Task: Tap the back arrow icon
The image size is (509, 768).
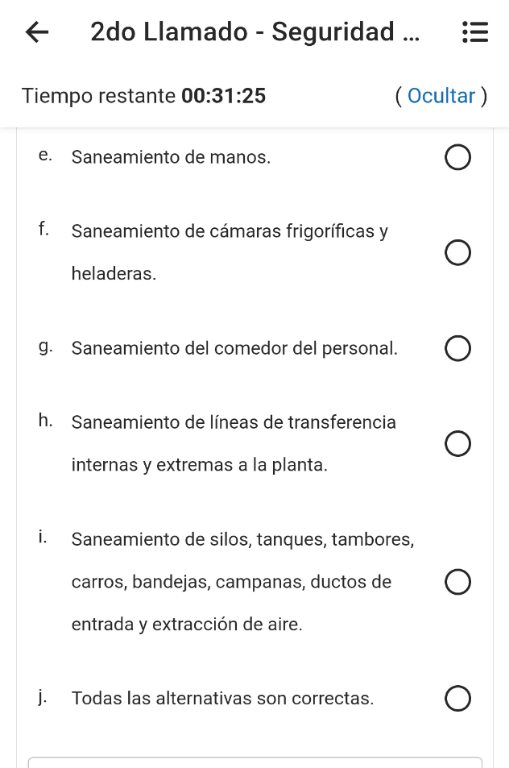Action: (37, 33)
